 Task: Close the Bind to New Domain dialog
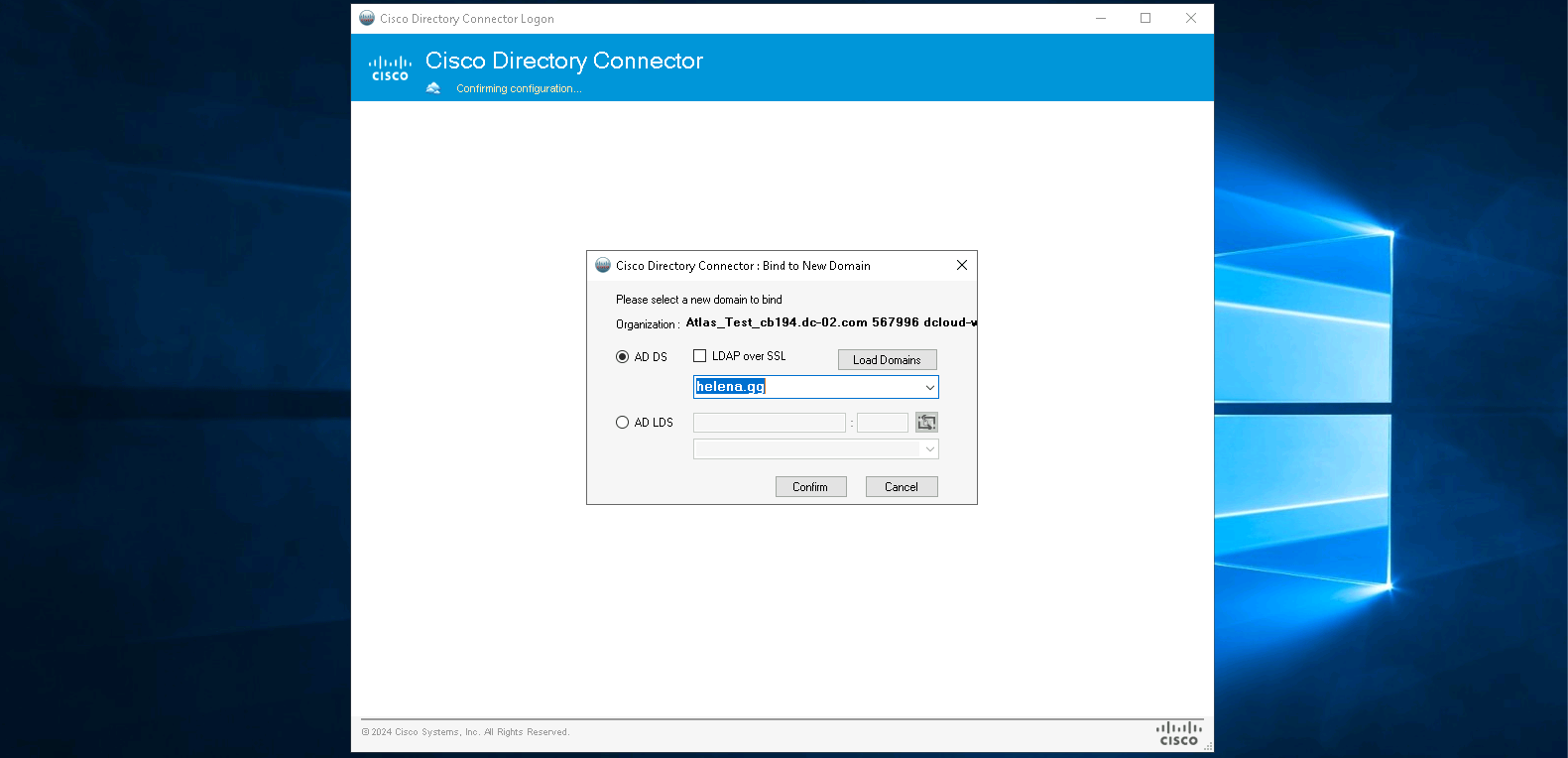(961, 265)
